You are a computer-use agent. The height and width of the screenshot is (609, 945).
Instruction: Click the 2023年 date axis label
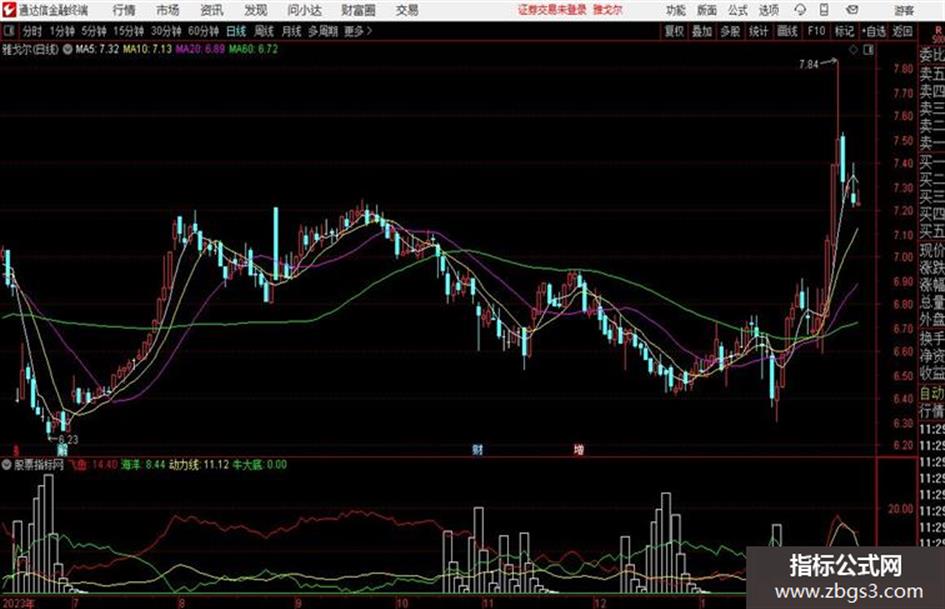(x=19, y=603)
